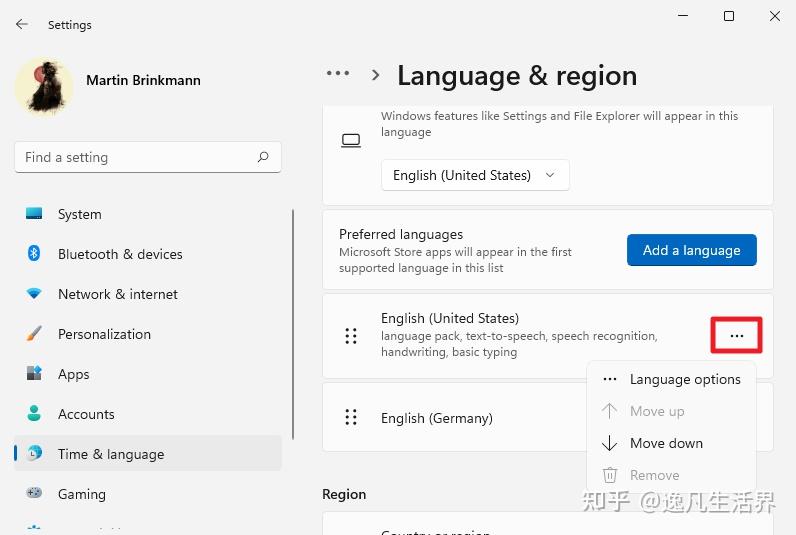Image resolution: width=796 pixels, height=535 pixels.
Task: Click the Gaming controller icon
Action: 34,492
